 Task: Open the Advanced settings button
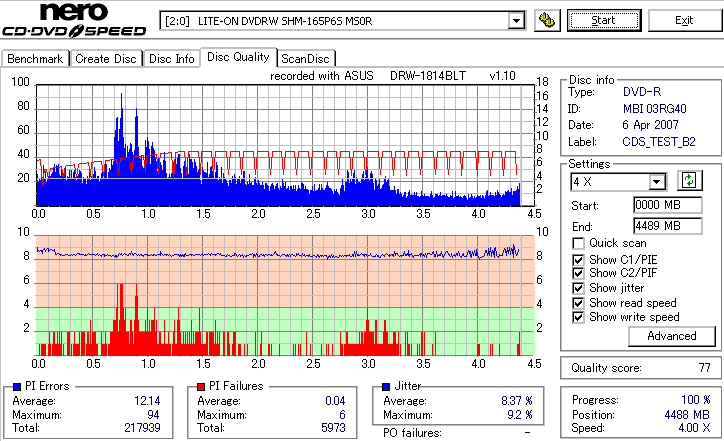pyautogui.click(x=672, y=336)
